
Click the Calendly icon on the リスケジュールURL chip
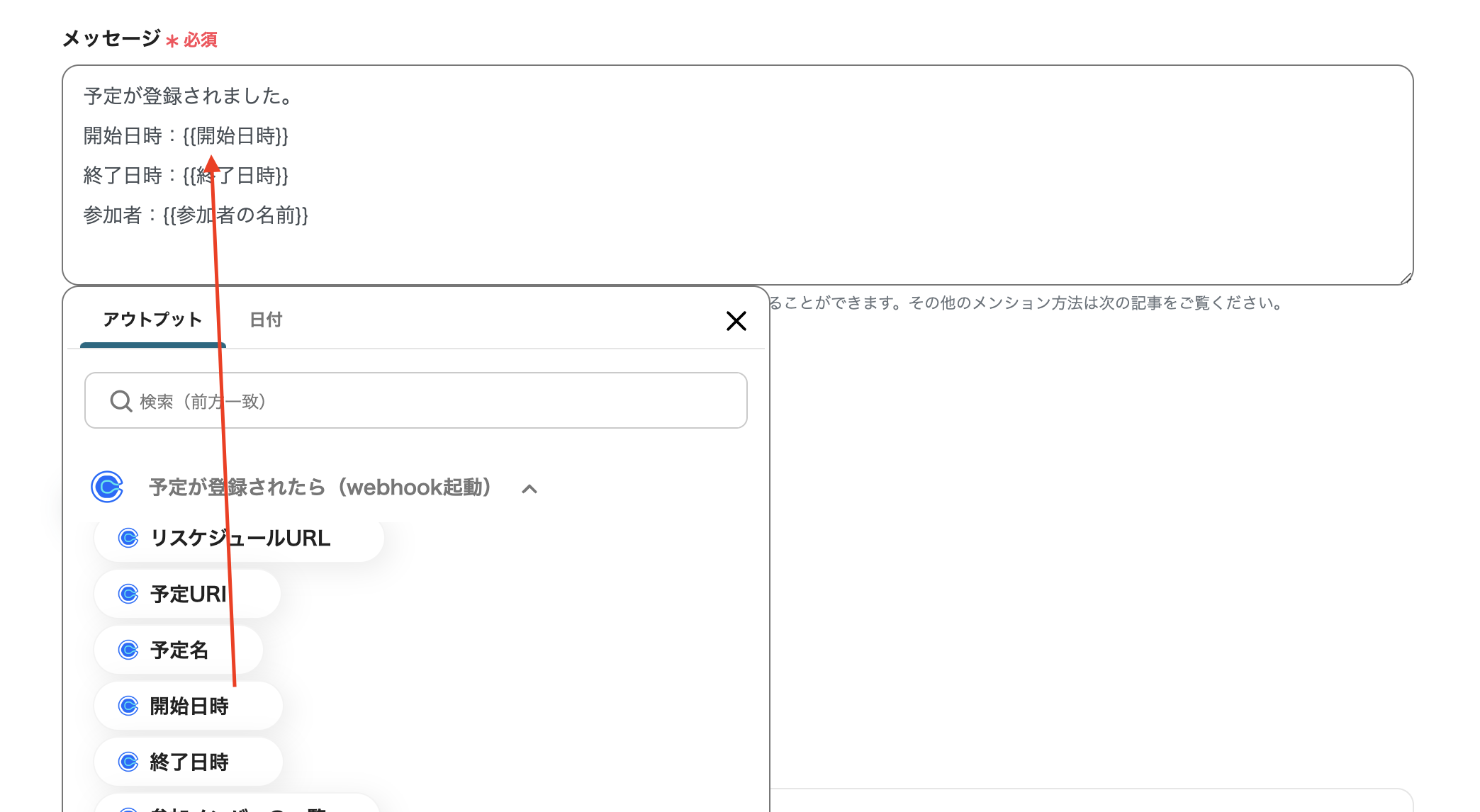tap(128, 538)
